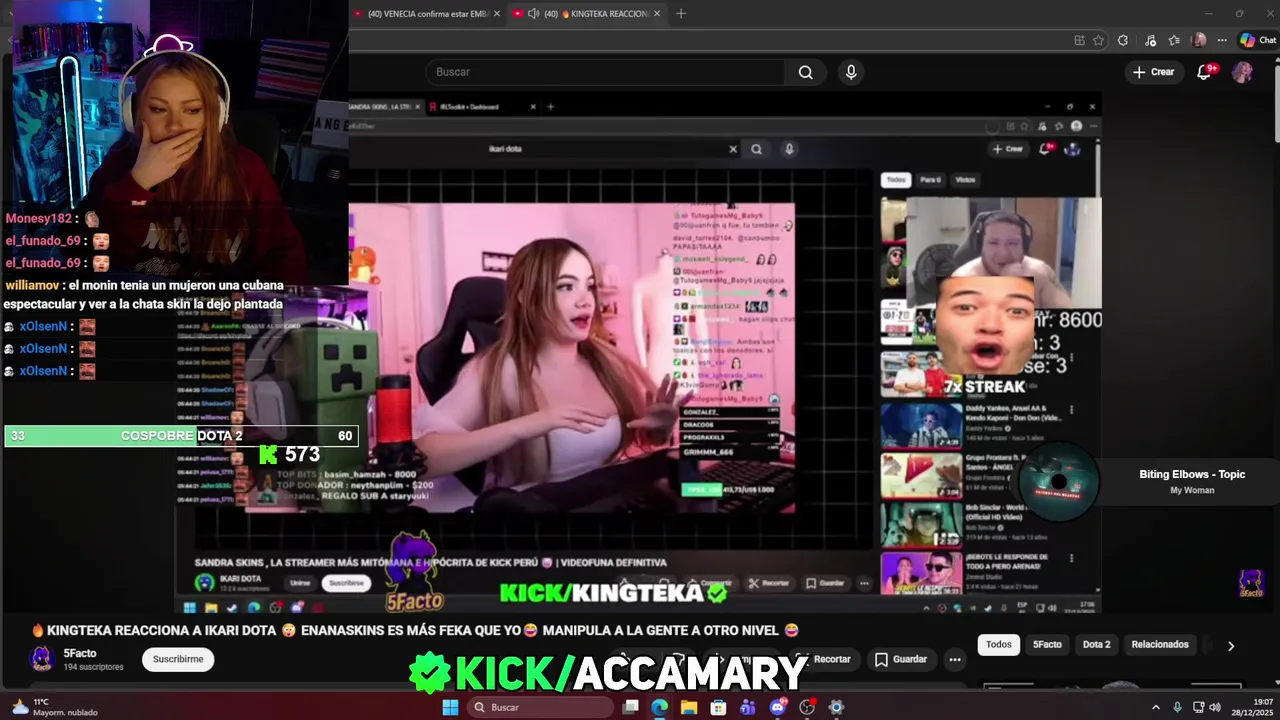The image size is (1280, 720).
Task: Open the Crear menu button
Action: point(1153,72)
